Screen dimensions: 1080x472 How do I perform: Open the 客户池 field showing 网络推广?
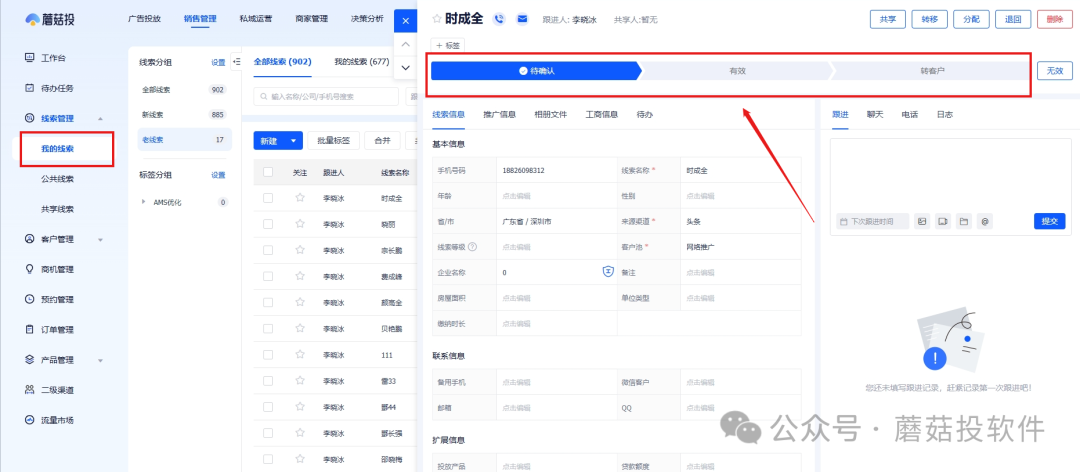tap(740, 247)
